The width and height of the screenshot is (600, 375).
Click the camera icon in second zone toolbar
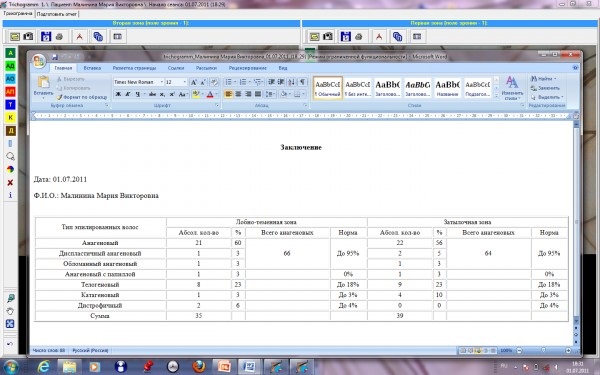pyautogui.click(x=28, y=37)
